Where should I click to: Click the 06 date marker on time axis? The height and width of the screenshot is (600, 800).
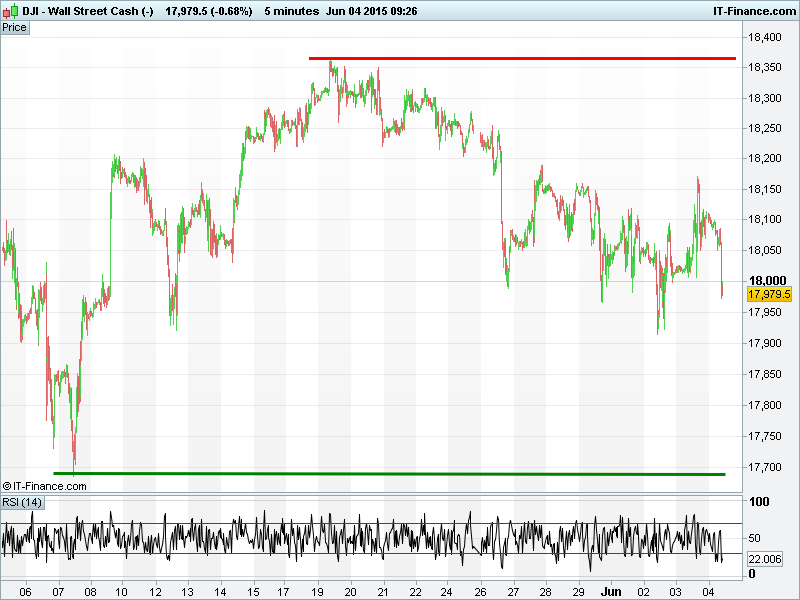(x=25, y=590)
